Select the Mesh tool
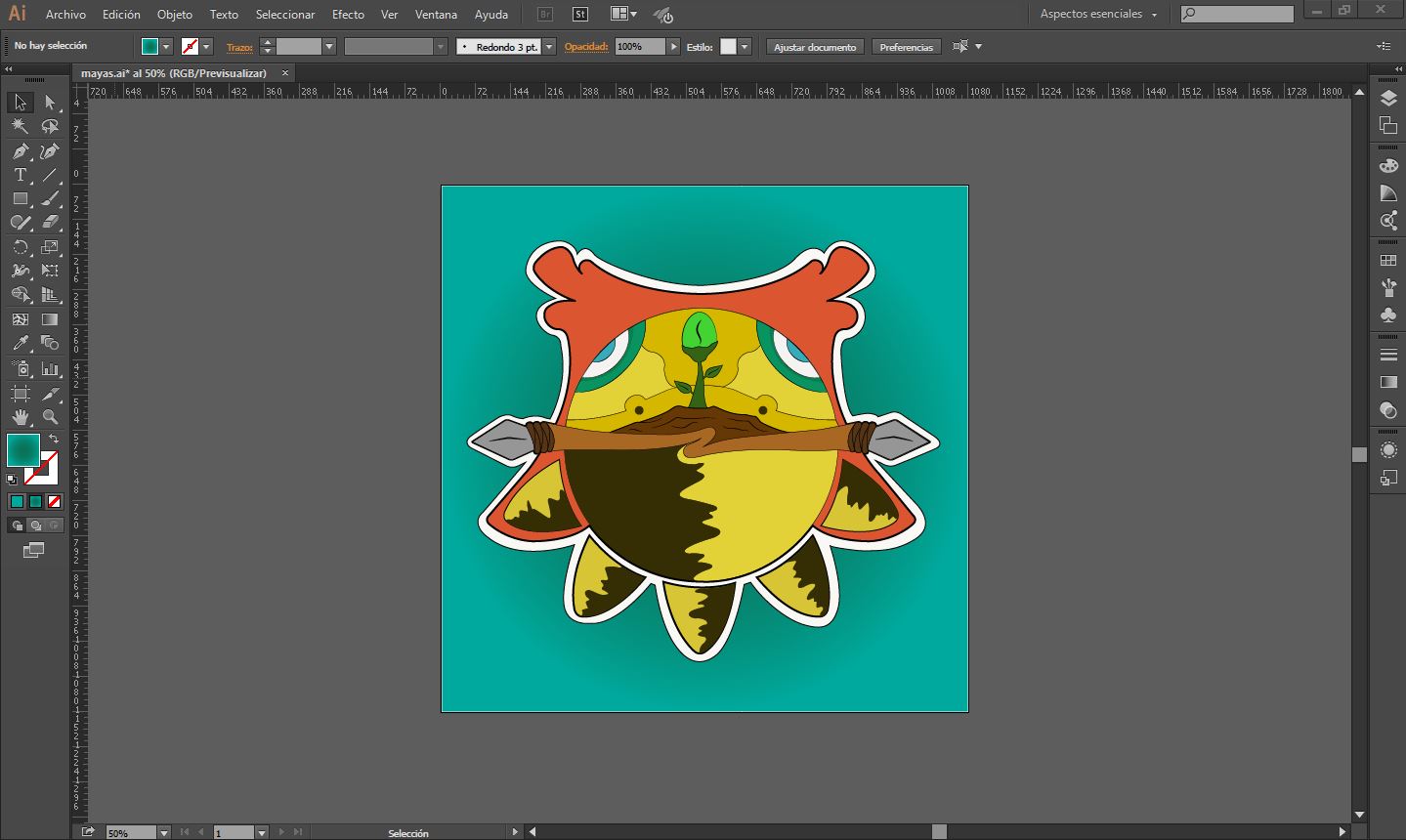 tap(20, 319)
